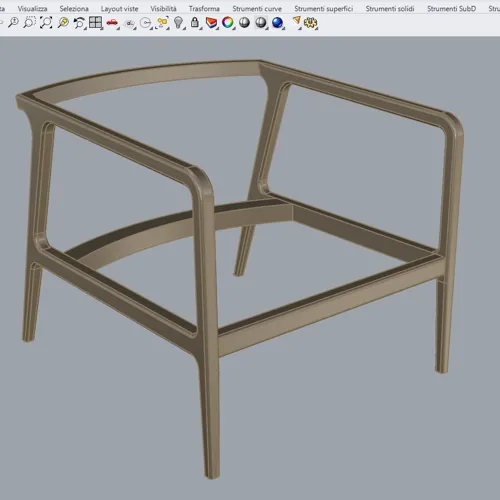Open the Strumenti solidi tab
This screenshot has height=500, width=500.
[390, 9]
